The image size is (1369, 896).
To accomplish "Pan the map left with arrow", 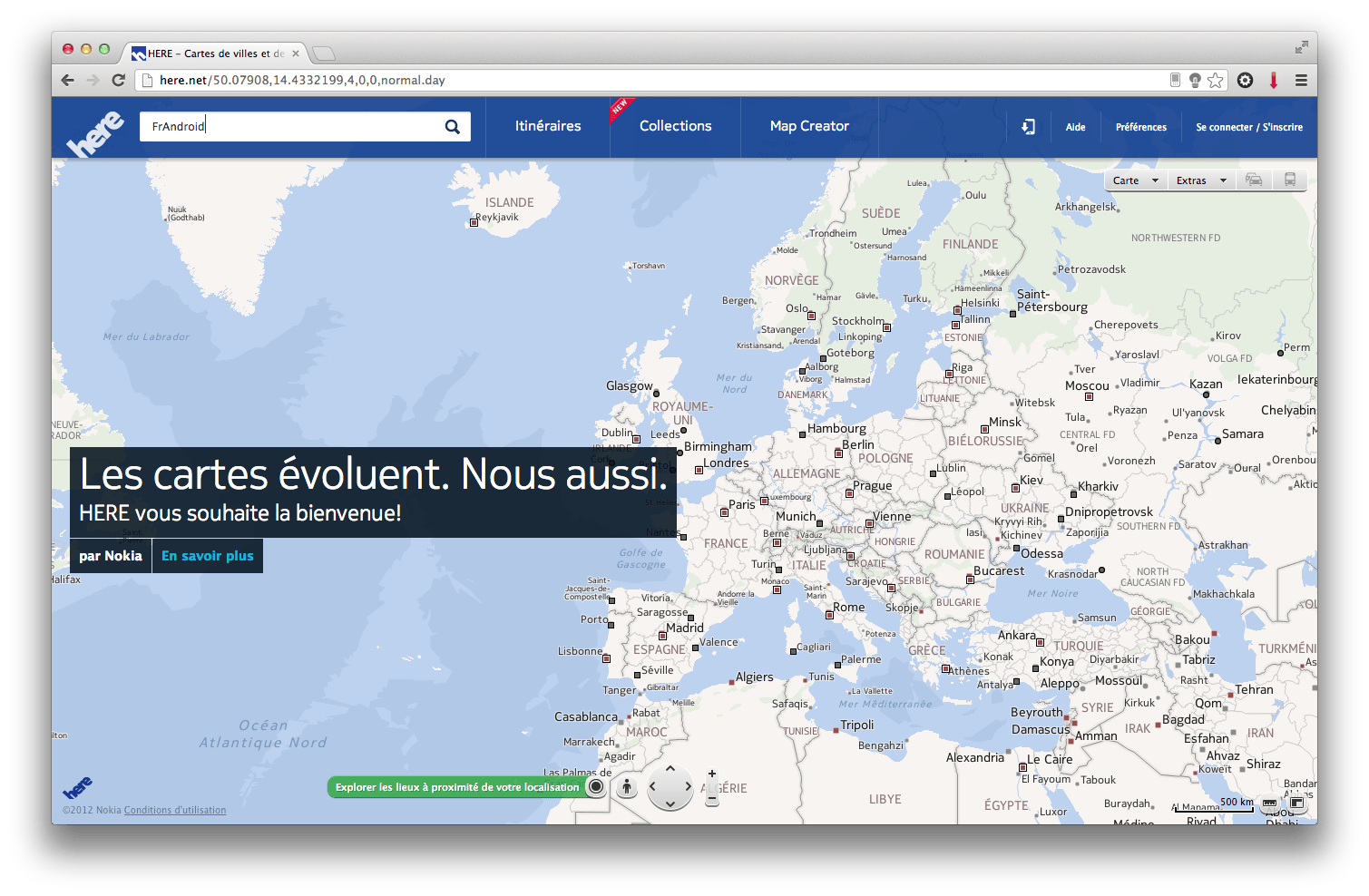I will (x=653, y=786).
